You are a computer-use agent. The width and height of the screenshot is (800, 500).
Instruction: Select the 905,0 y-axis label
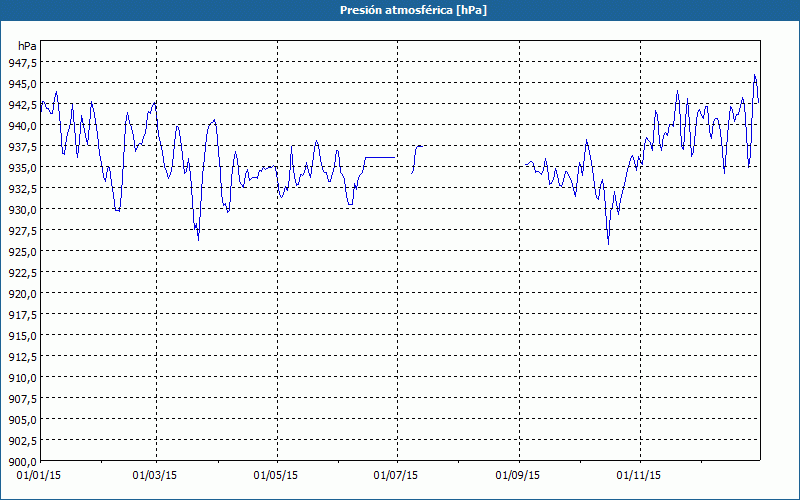(x=22, y=419)
